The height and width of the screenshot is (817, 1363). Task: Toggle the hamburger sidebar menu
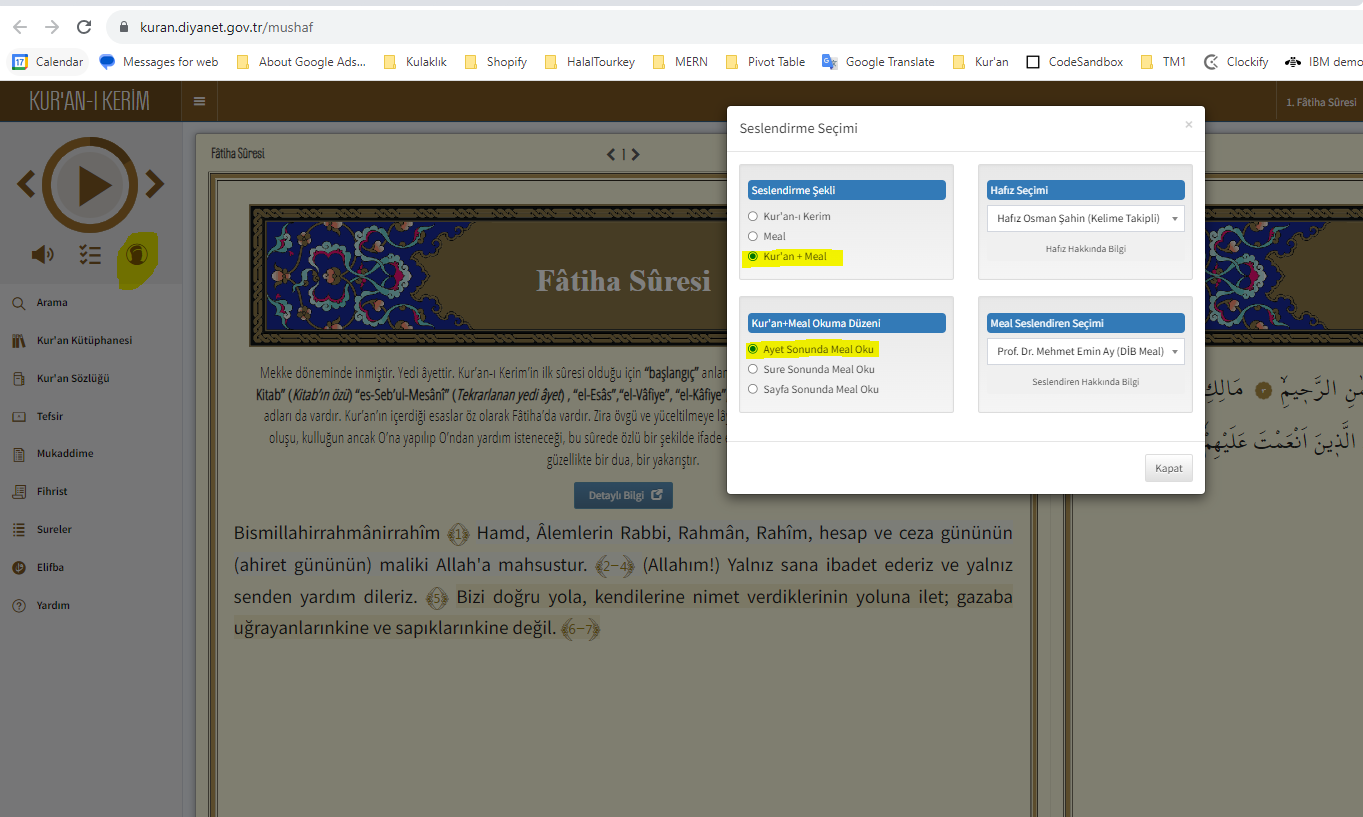click(199, 101)
